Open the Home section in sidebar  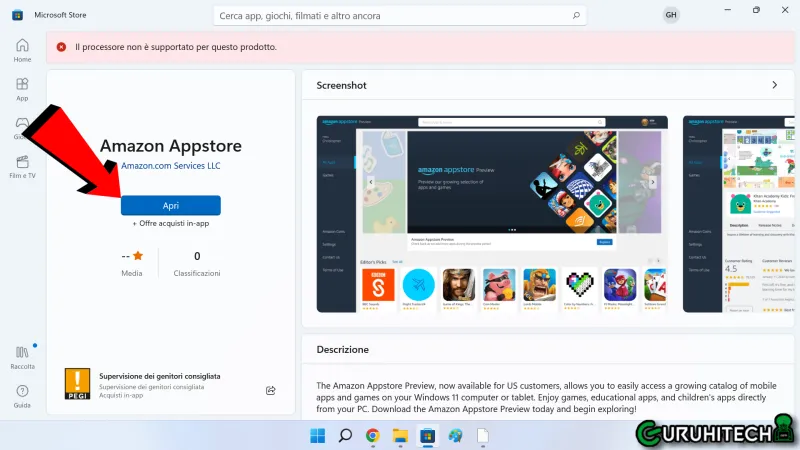[x=22, y=50]
